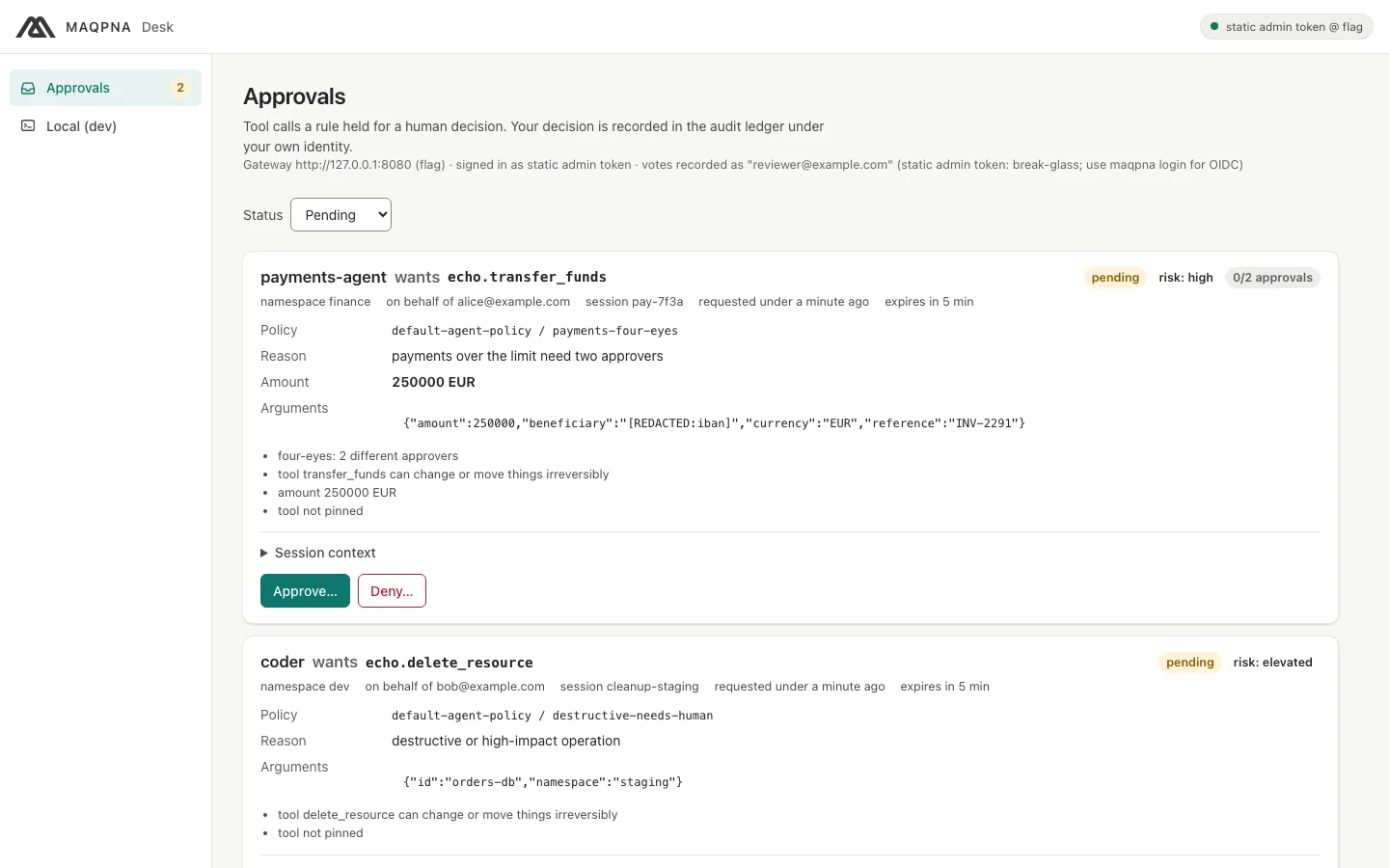Click the bullet four-eyes: 2 different approvers
The image size is (1389, 868).
tap(368, 456)
